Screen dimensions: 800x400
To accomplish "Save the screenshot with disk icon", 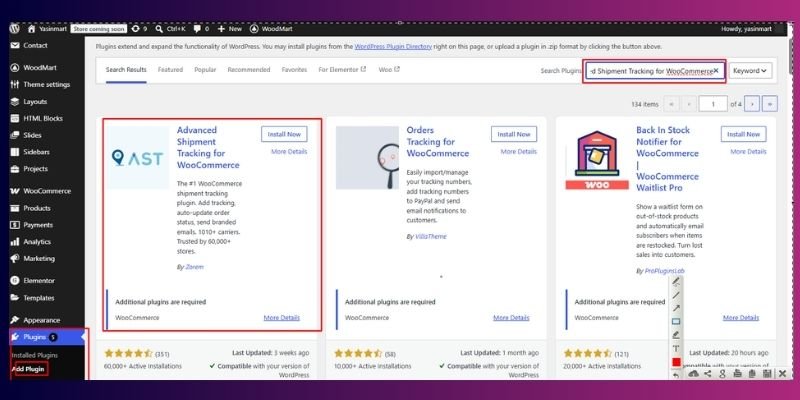I will 767,374.
